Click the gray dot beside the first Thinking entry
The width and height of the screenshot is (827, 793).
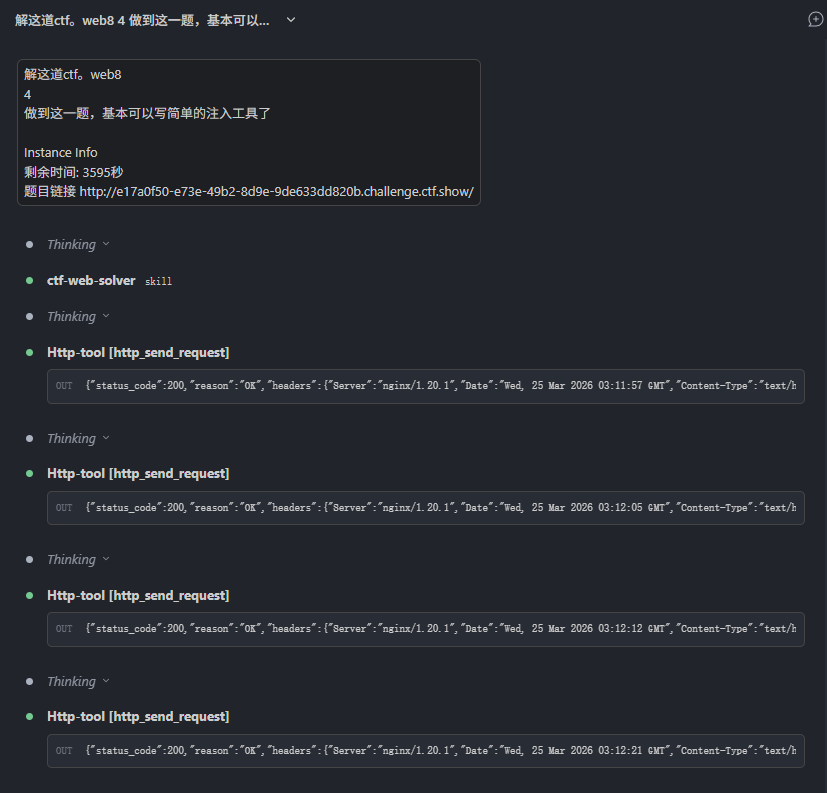pos(30,244)
